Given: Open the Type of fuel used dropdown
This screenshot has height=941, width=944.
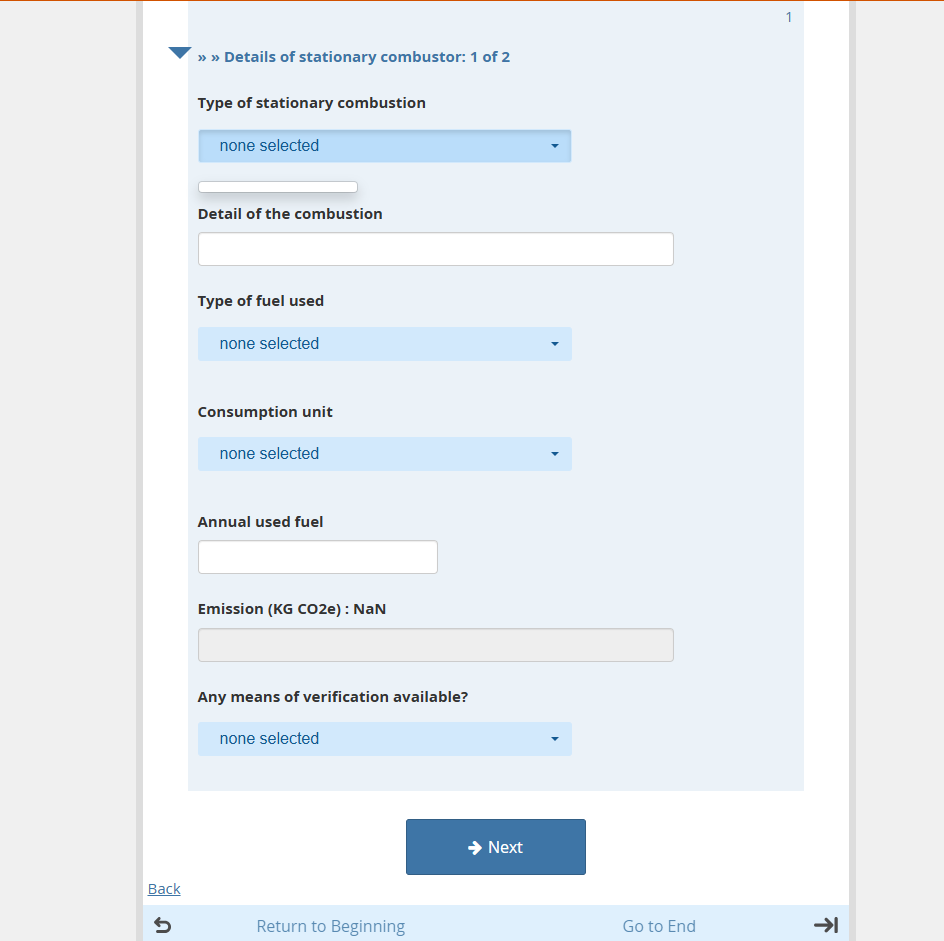Looking at the screenshot, I should (x=384, y=344).
